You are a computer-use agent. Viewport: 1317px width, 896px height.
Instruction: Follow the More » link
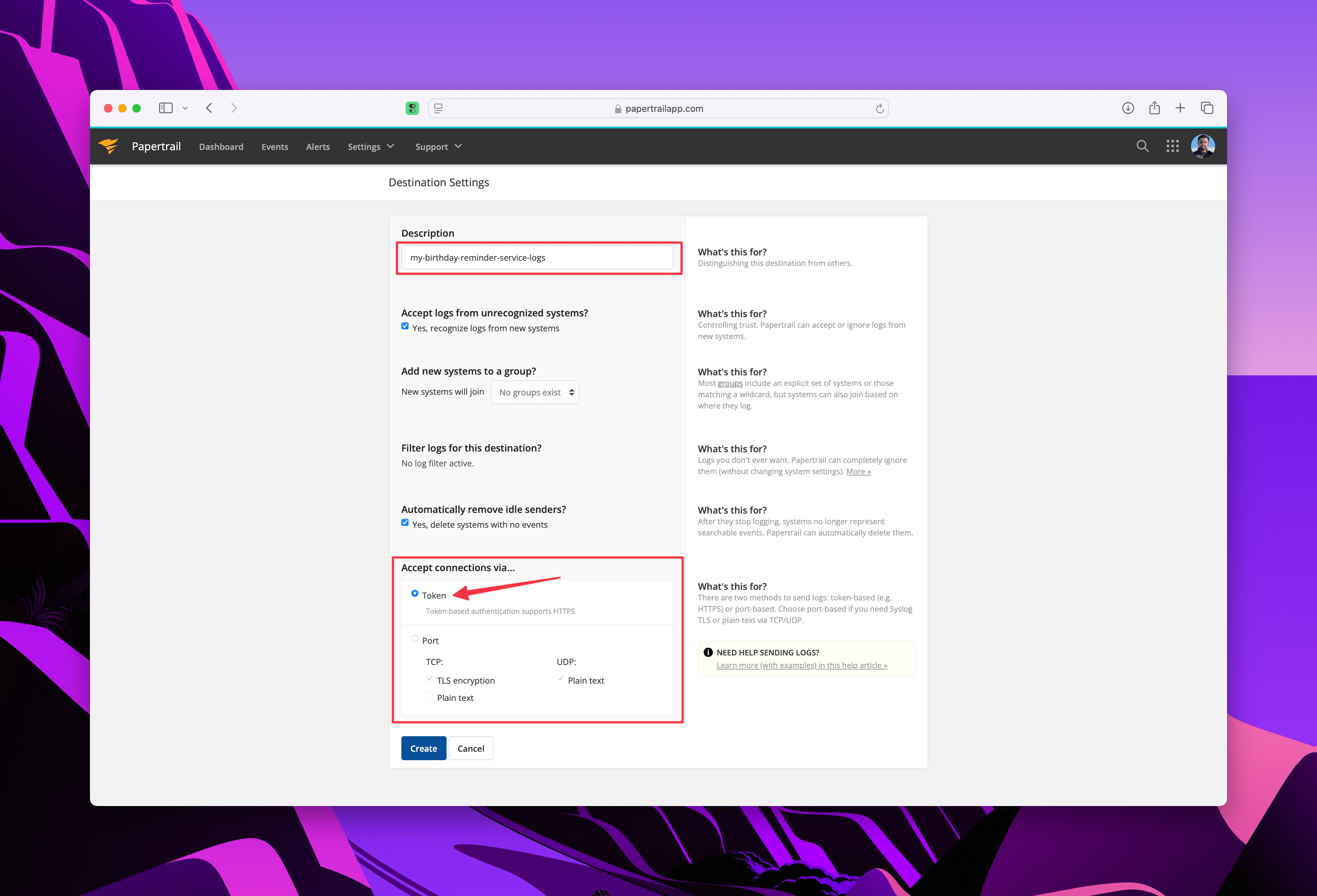coord(858,471)
